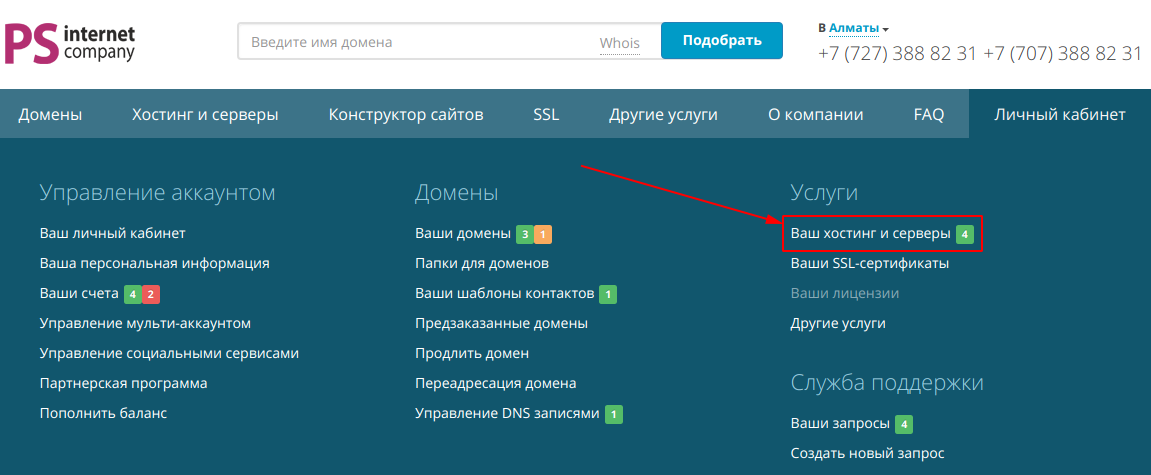Click the badge next to Ваши шаблоны контактов
This screenshot has height=475, width=1151.
[x=608, y=294]
